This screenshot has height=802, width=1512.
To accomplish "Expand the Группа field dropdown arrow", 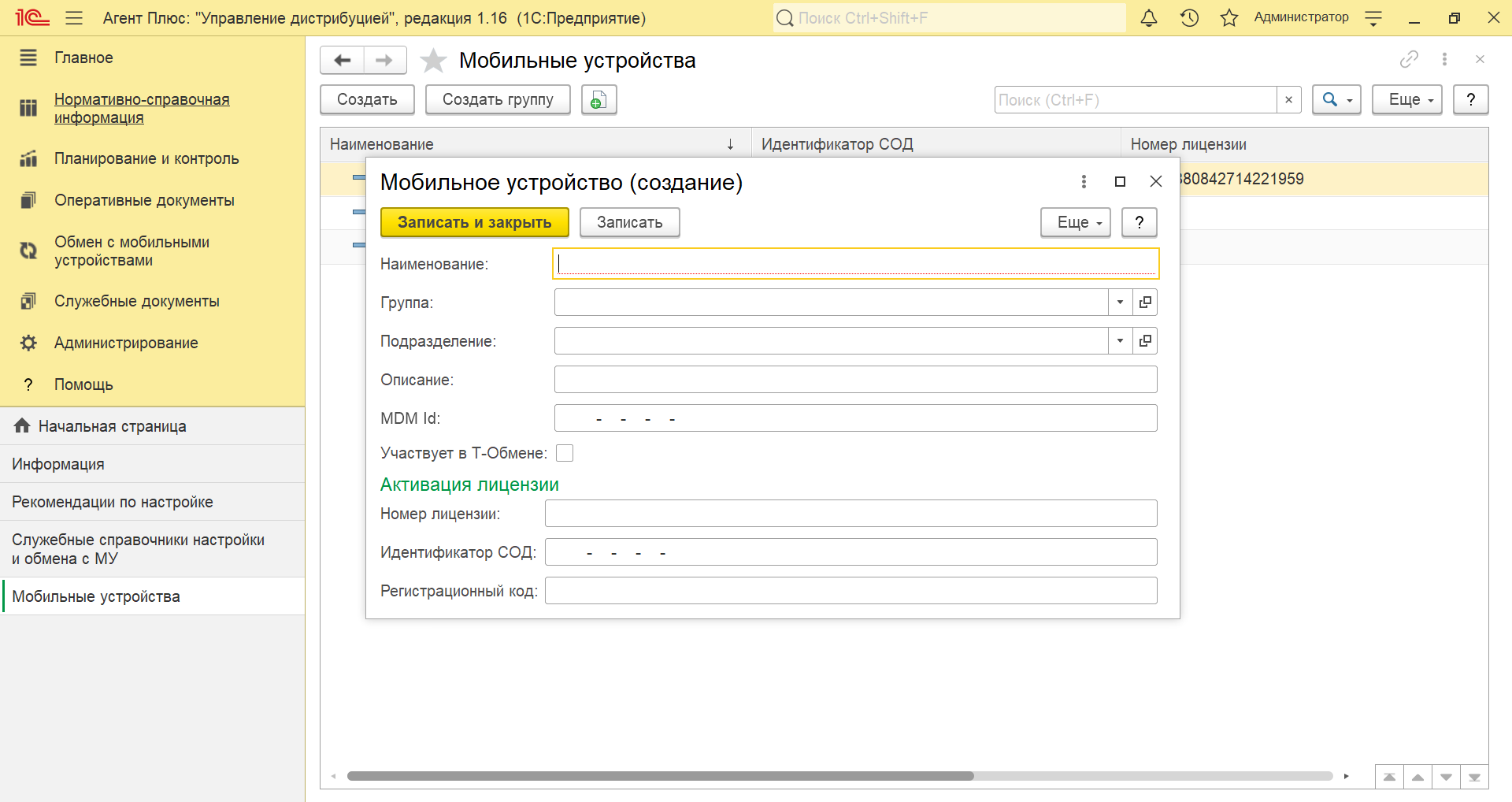I will (1120, 303).
